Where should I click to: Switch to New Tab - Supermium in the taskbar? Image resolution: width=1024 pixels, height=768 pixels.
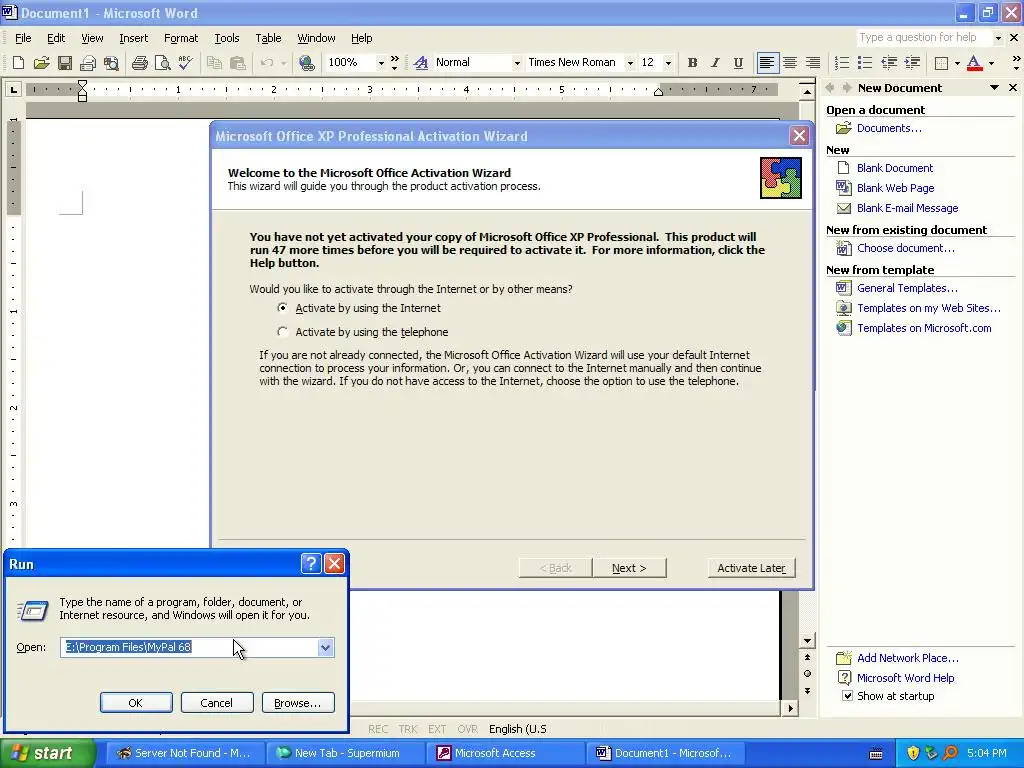pos(345,753)
